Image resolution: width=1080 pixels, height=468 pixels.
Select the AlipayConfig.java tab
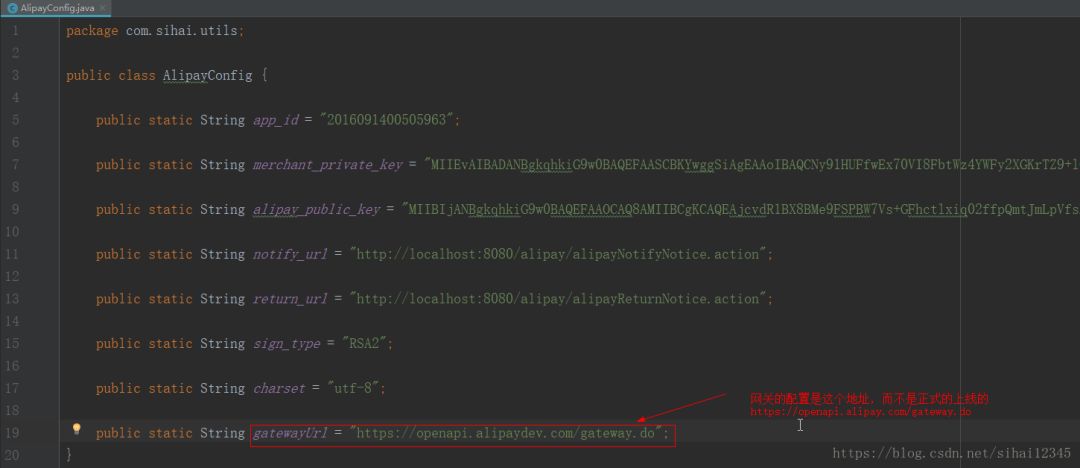(x=56, y=8)
